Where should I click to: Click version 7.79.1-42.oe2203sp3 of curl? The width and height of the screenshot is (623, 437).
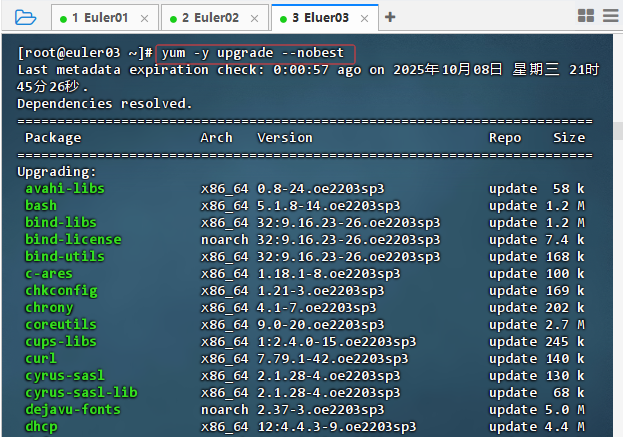[333, 359]
